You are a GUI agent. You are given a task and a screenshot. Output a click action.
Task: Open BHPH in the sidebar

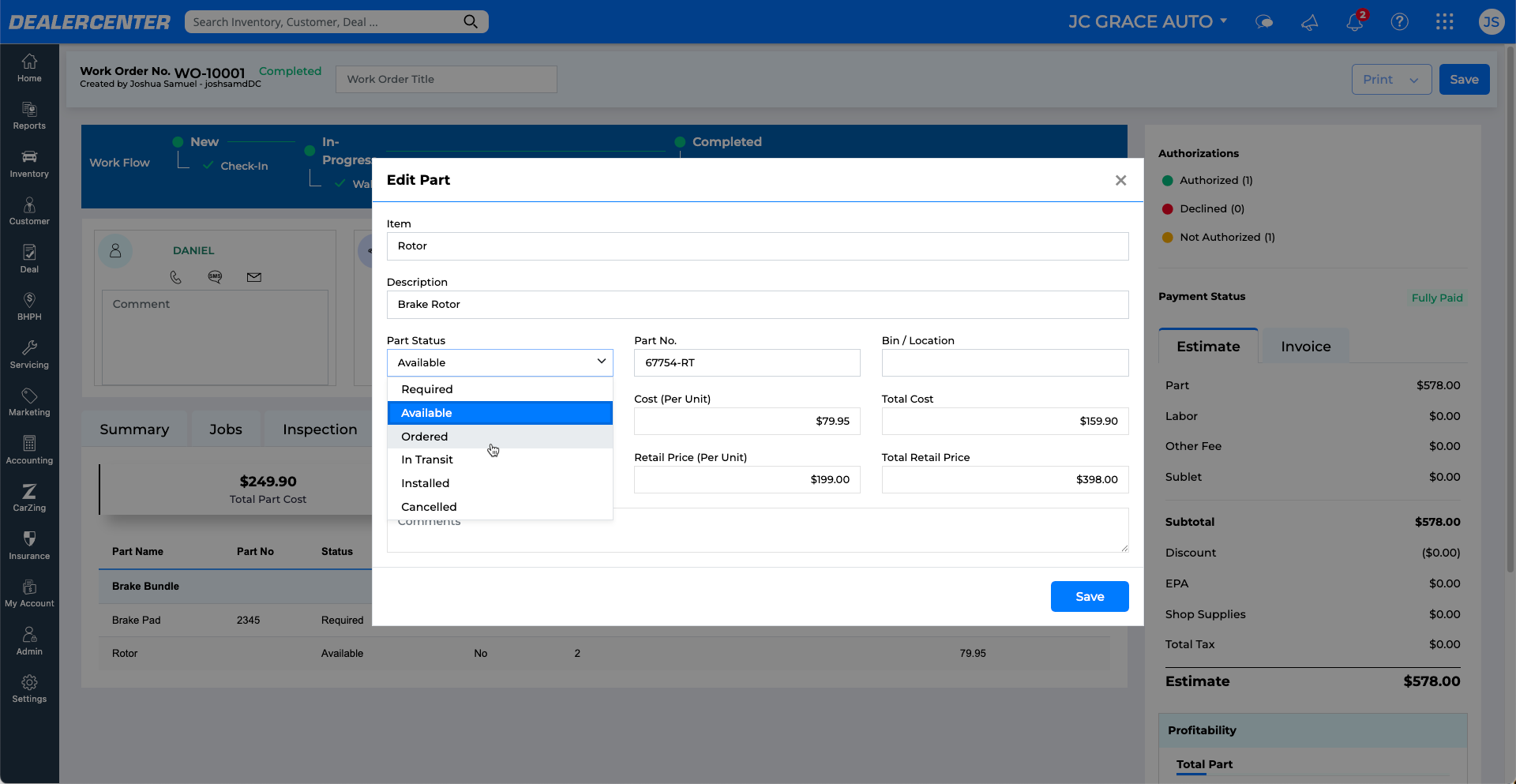click(29, 307)
